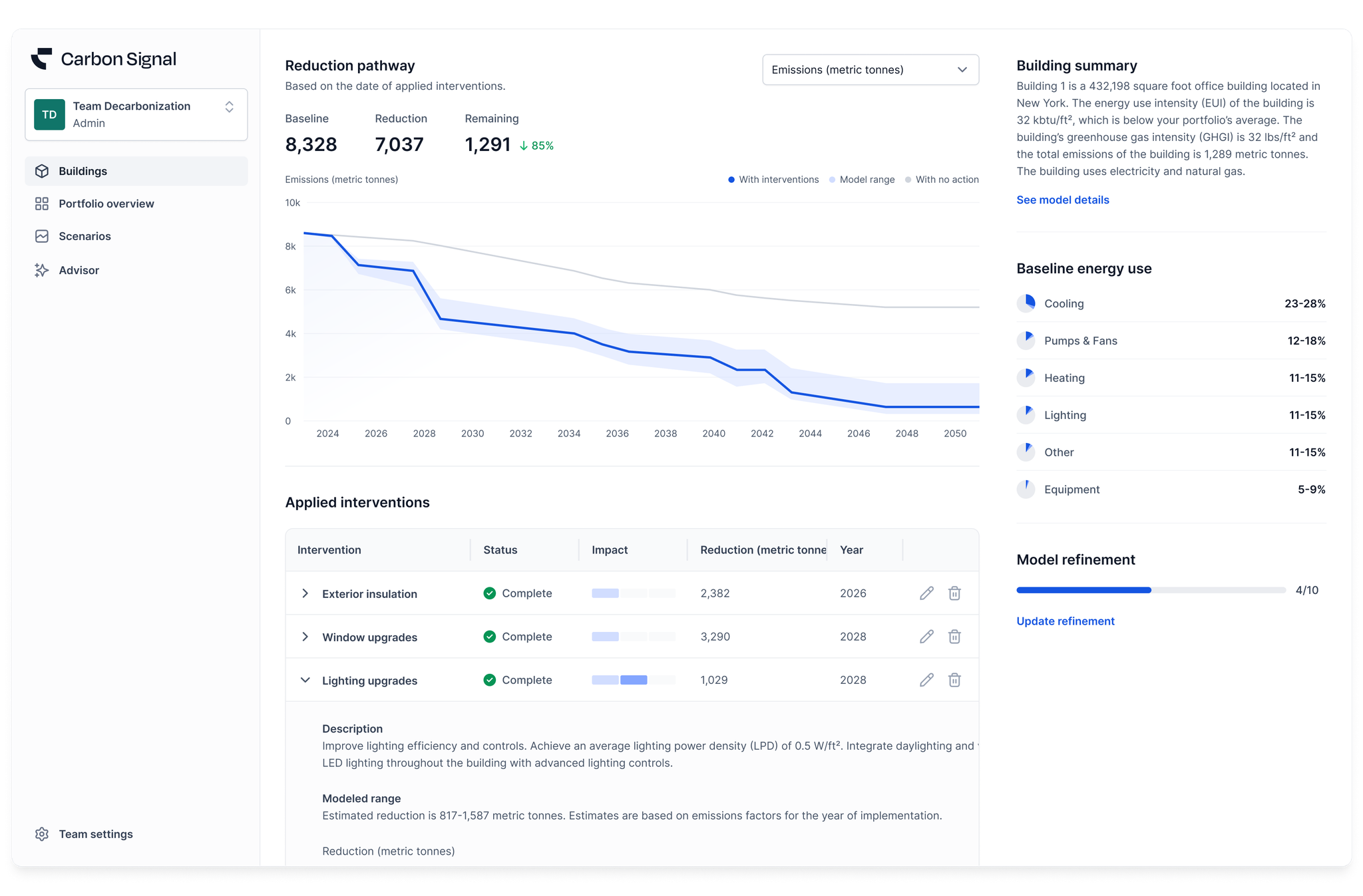This screenshot has height=896, width=1363.
Task: Click the Buildings cube icon in sidebar
Action: pos(42,171)
